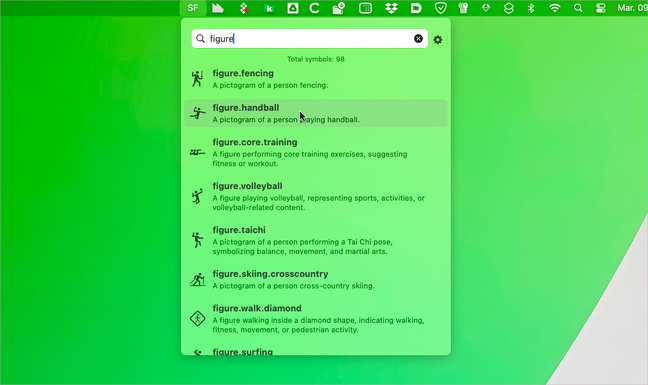Click the magnifier icon in search field
648x385 pixels.
coord(200,38)
